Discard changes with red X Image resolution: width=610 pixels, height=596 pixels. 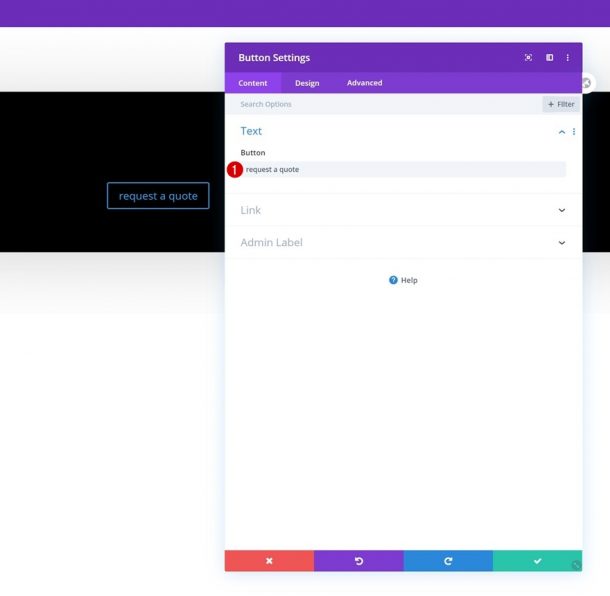click(269, 561)
